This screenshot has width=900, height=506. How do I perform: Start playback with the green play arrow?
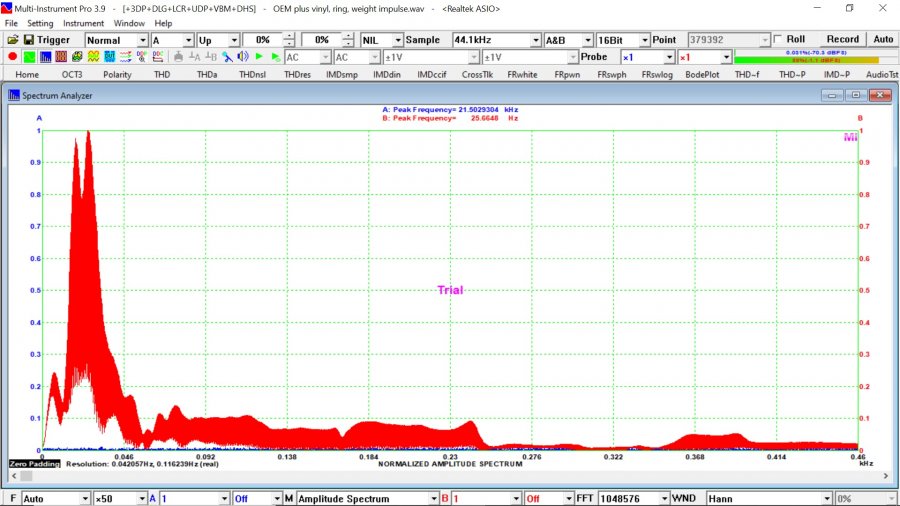tap(259, 57)
